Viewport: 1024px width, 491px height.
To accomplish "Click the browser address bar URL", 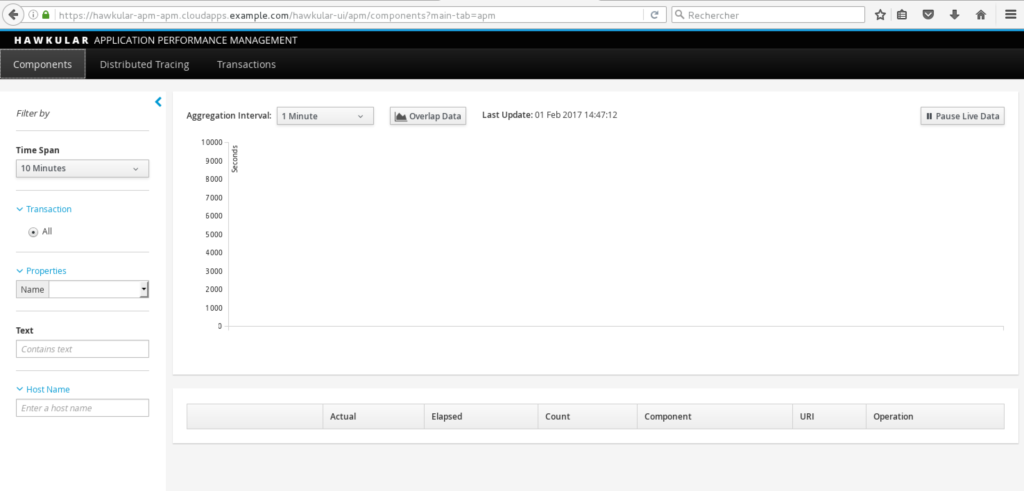I will click(277, 14).
